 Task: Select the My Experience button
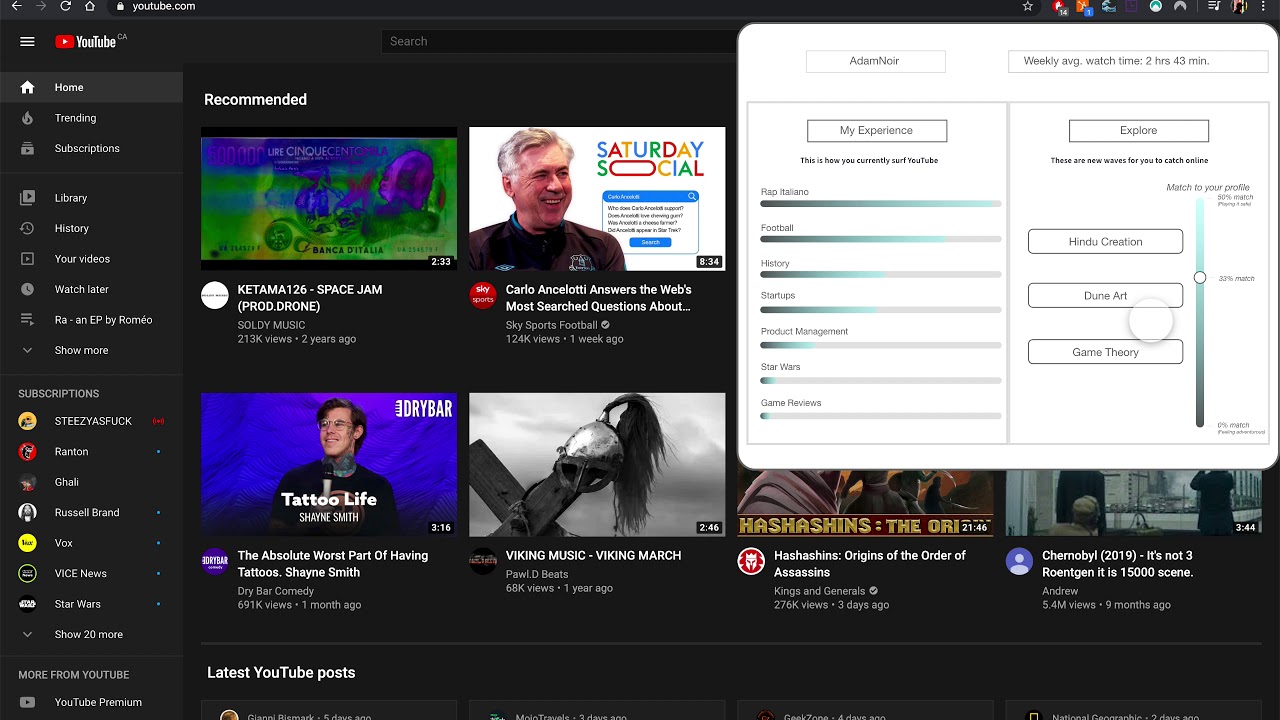click(877, 130)
